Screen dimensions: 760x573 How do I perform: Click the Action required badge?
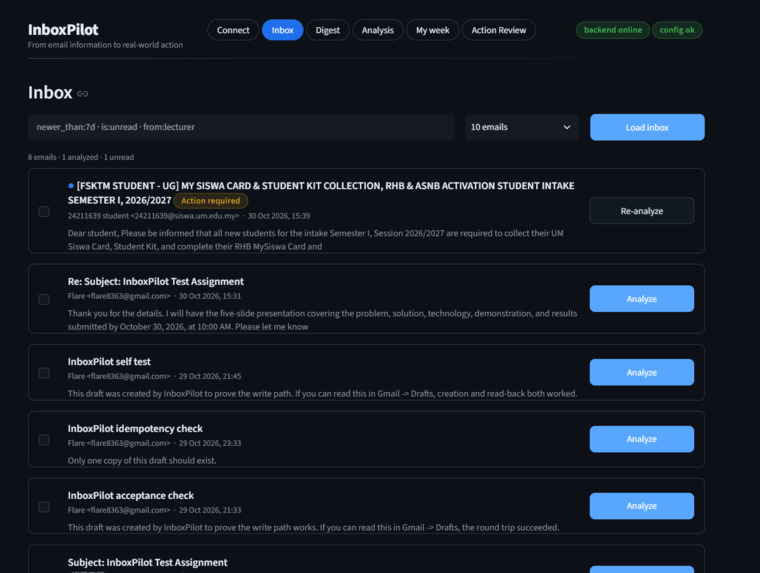[210, 201]
